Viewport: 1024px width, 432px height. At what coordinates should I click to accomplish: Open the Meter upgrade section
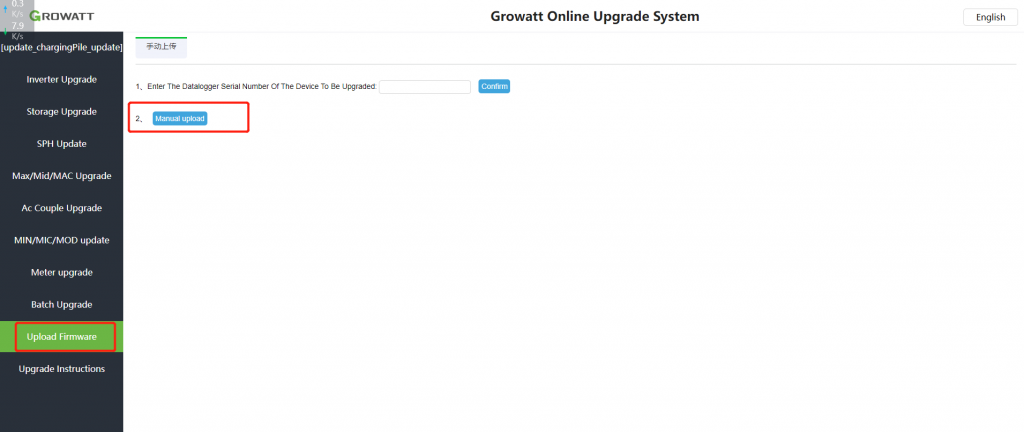61,272
